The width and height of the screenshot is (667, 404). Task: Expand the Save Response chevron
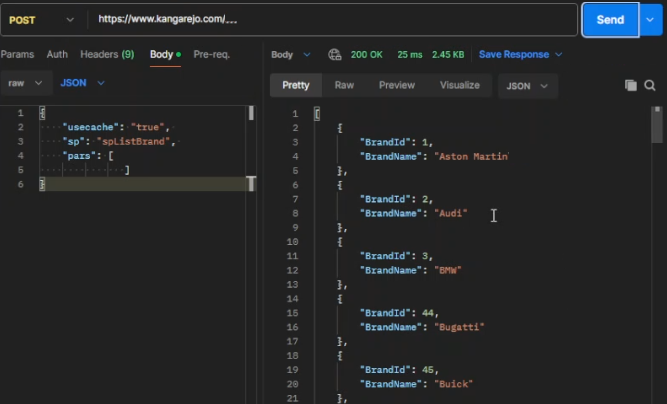[559, 54]
